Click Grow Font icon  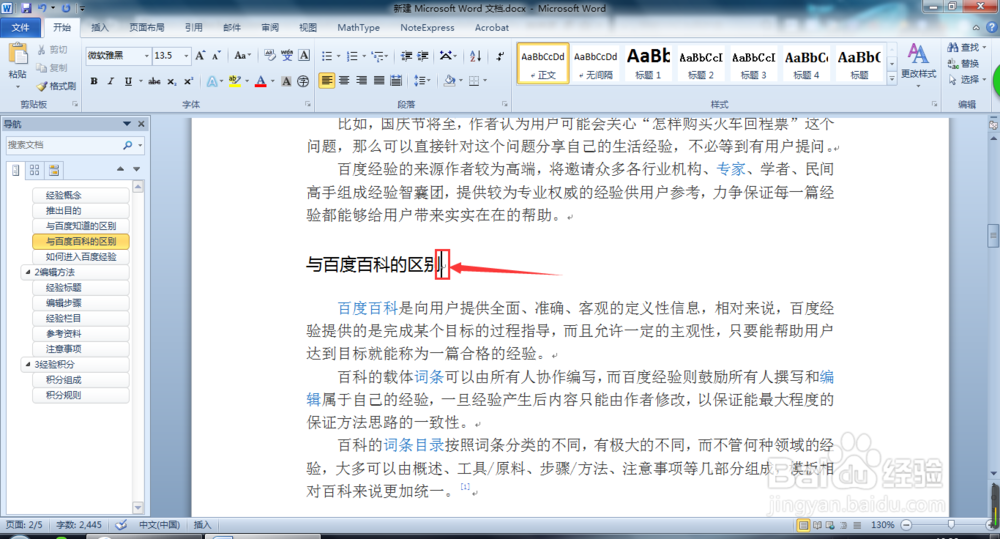pos(200,55)
